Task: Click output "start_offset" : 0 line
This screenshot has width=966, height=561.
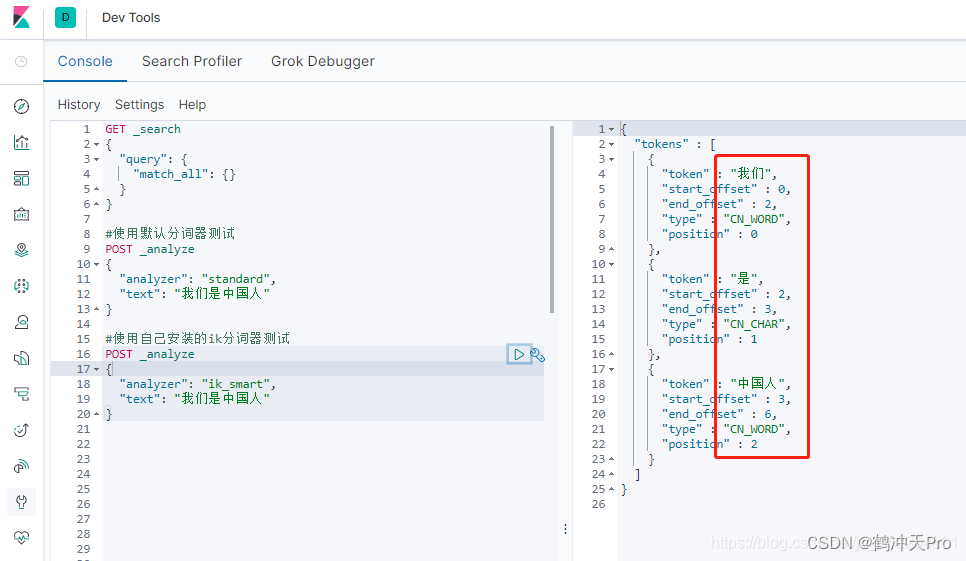Action: (726, 189)
